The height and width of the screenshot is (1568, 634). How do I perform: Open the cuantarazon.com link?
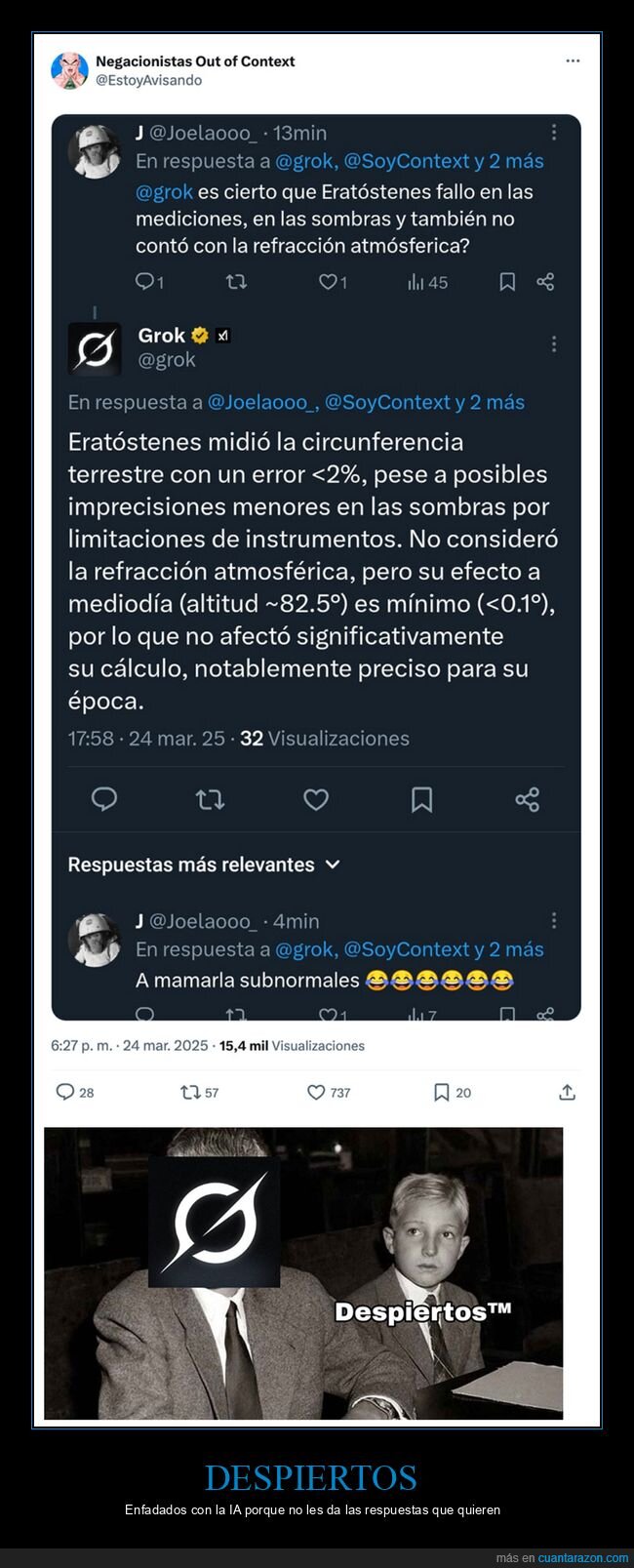coord(582,1558)
